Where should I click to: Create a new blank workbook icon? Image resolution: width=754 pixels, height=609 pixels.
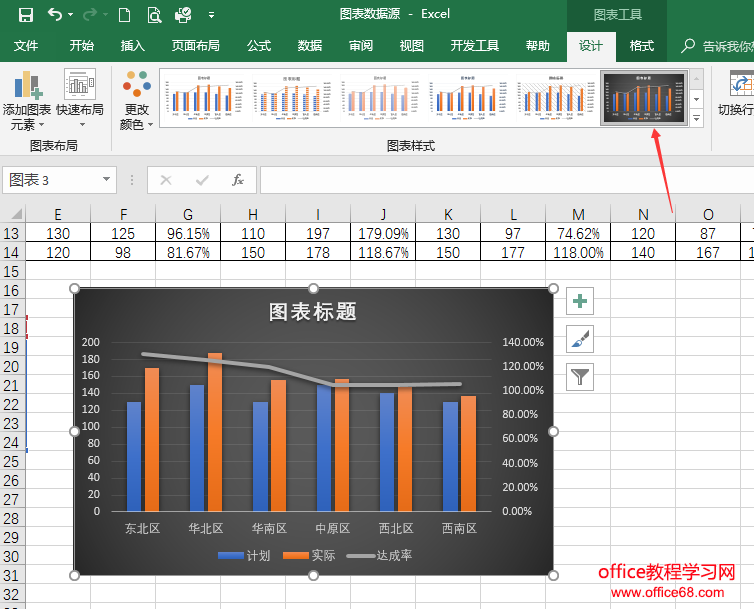(125, 15)
